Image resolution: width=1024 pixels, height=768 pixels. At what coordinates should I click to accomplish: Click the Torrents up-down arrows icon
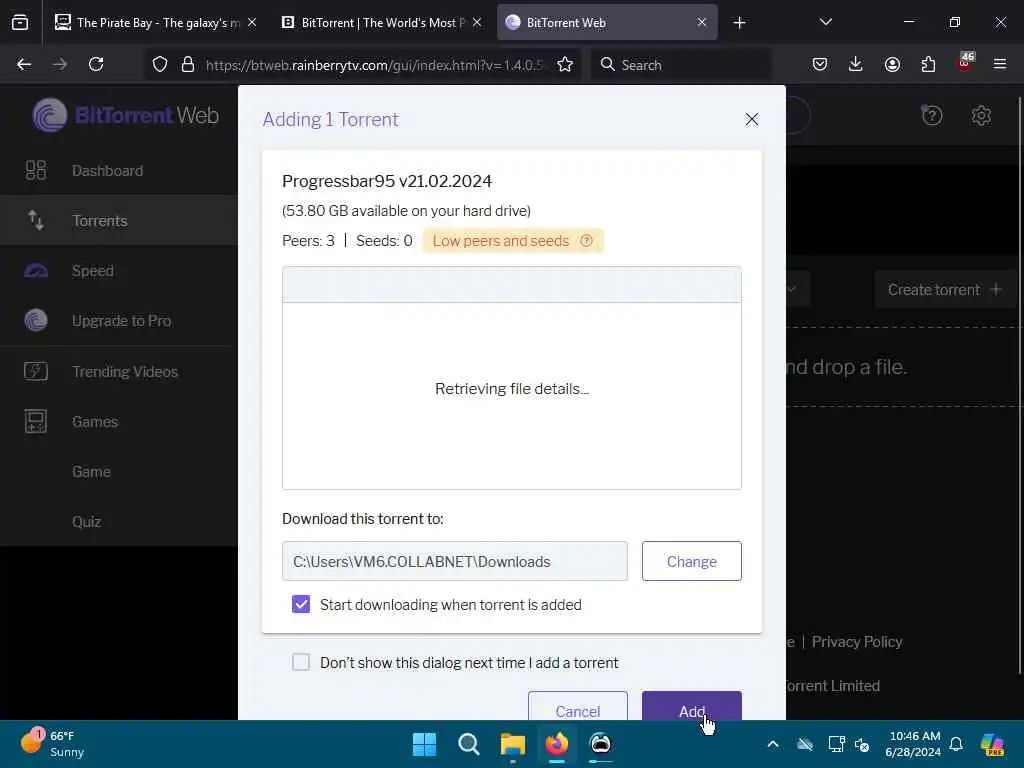point(36,220)
